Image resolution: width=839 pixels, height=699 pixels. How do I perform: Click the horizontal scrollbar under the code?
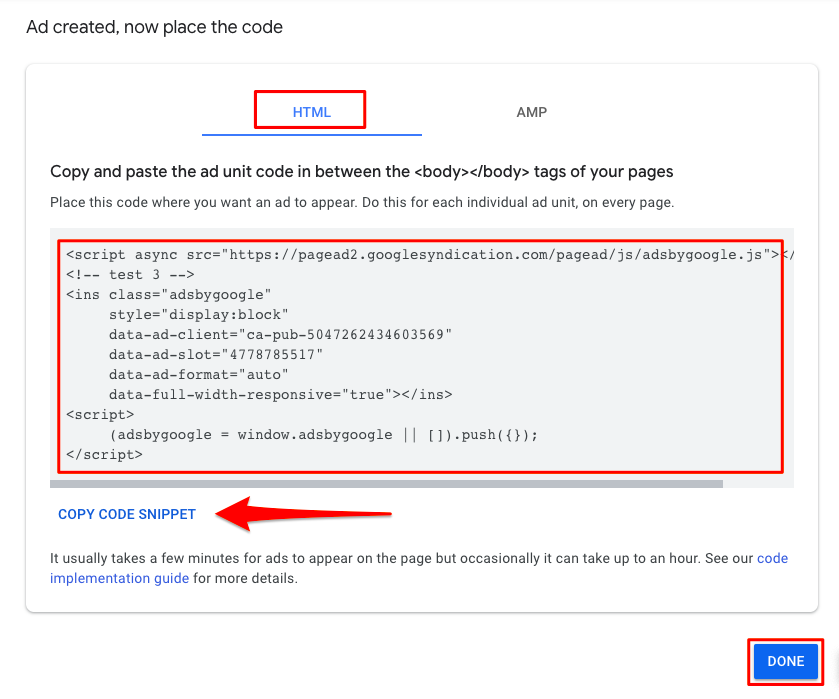click(386, 484)
